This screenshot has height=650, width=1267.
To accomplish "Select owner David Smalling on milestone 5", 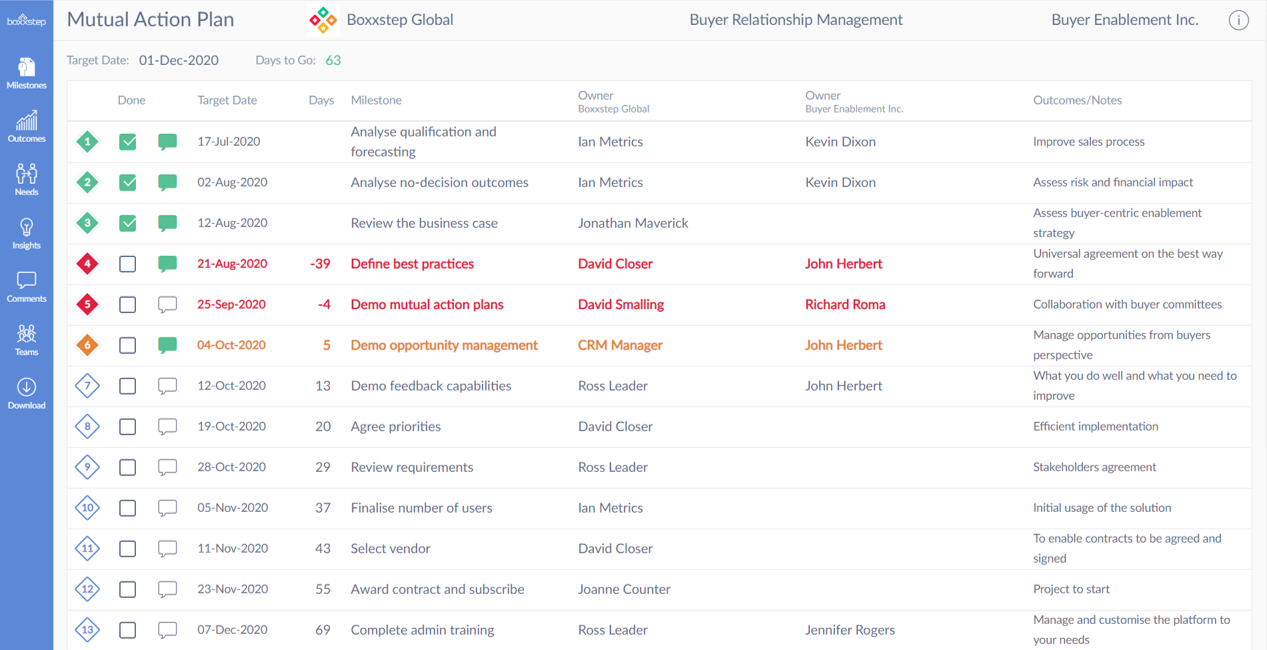I will coord(620,305).
